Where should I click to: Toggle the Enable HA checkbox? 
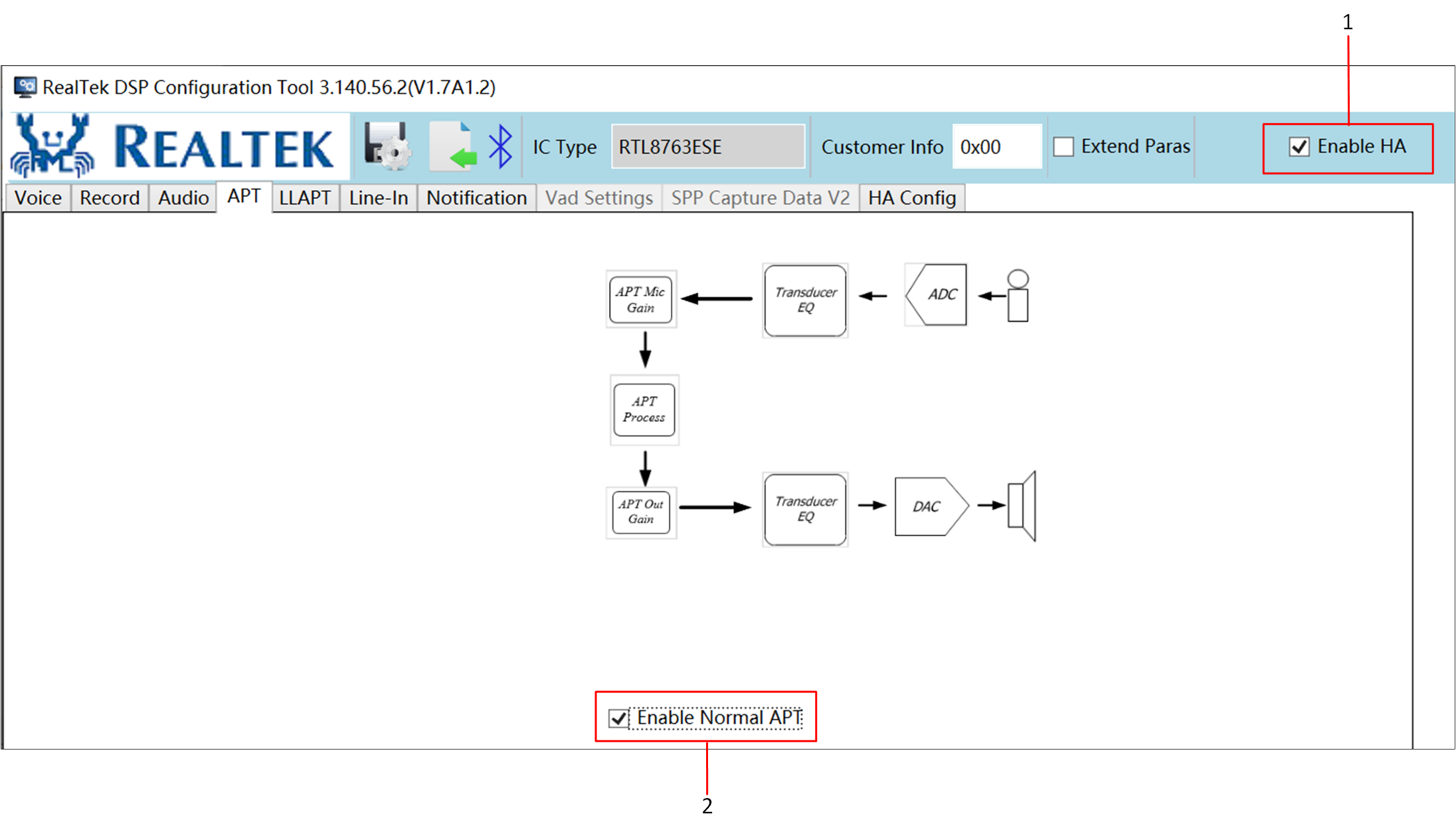click(1299, 147)
